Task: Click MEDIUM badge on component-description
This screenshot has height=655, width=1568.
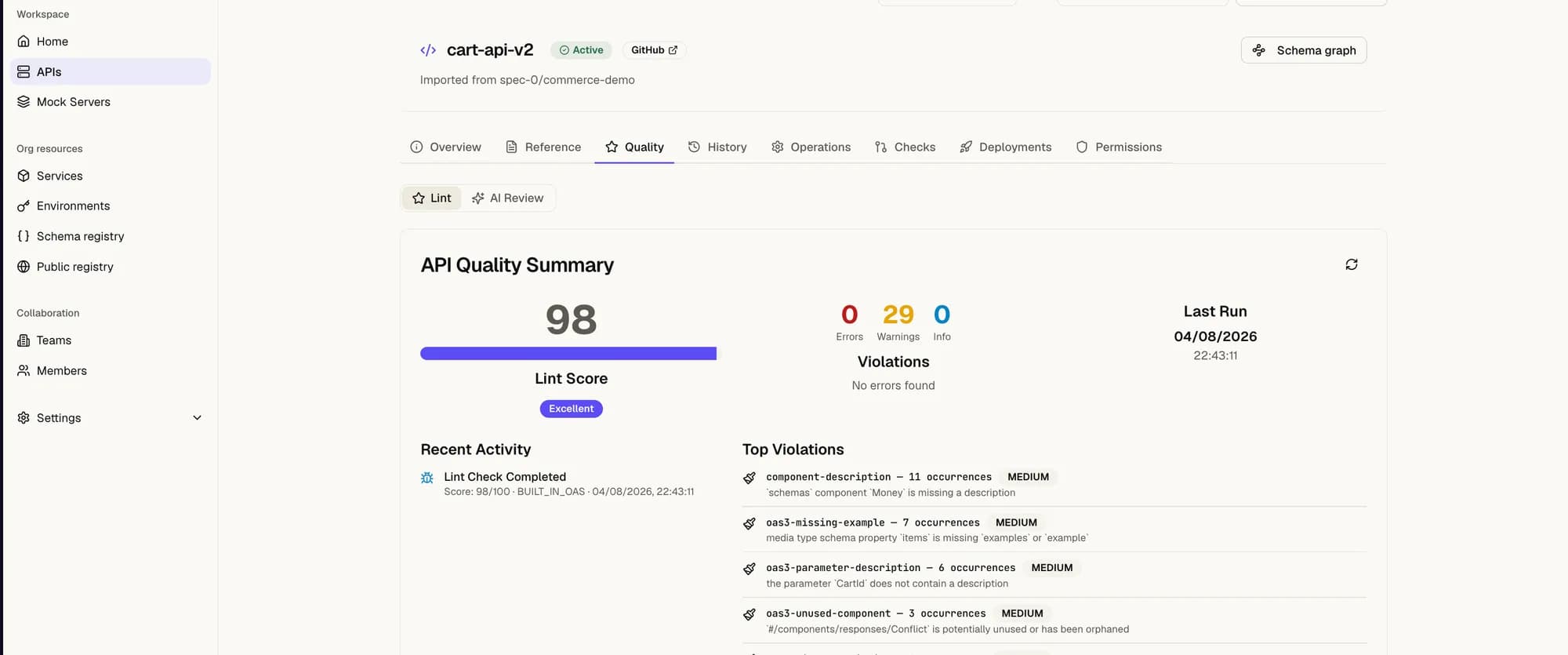Action: (1028, 477)
